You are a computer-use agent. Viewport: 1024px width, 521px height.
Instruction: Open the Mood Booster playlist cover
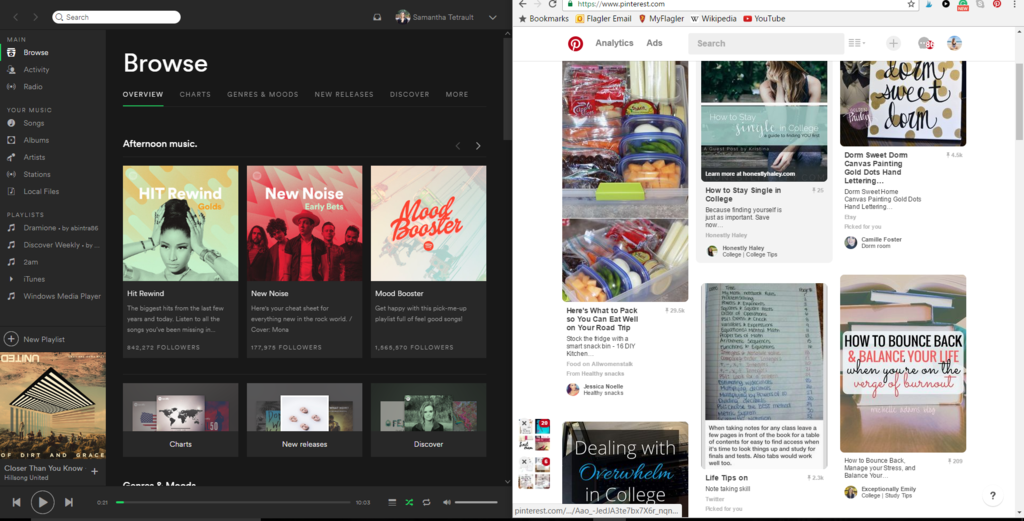(x=428, y=223)
